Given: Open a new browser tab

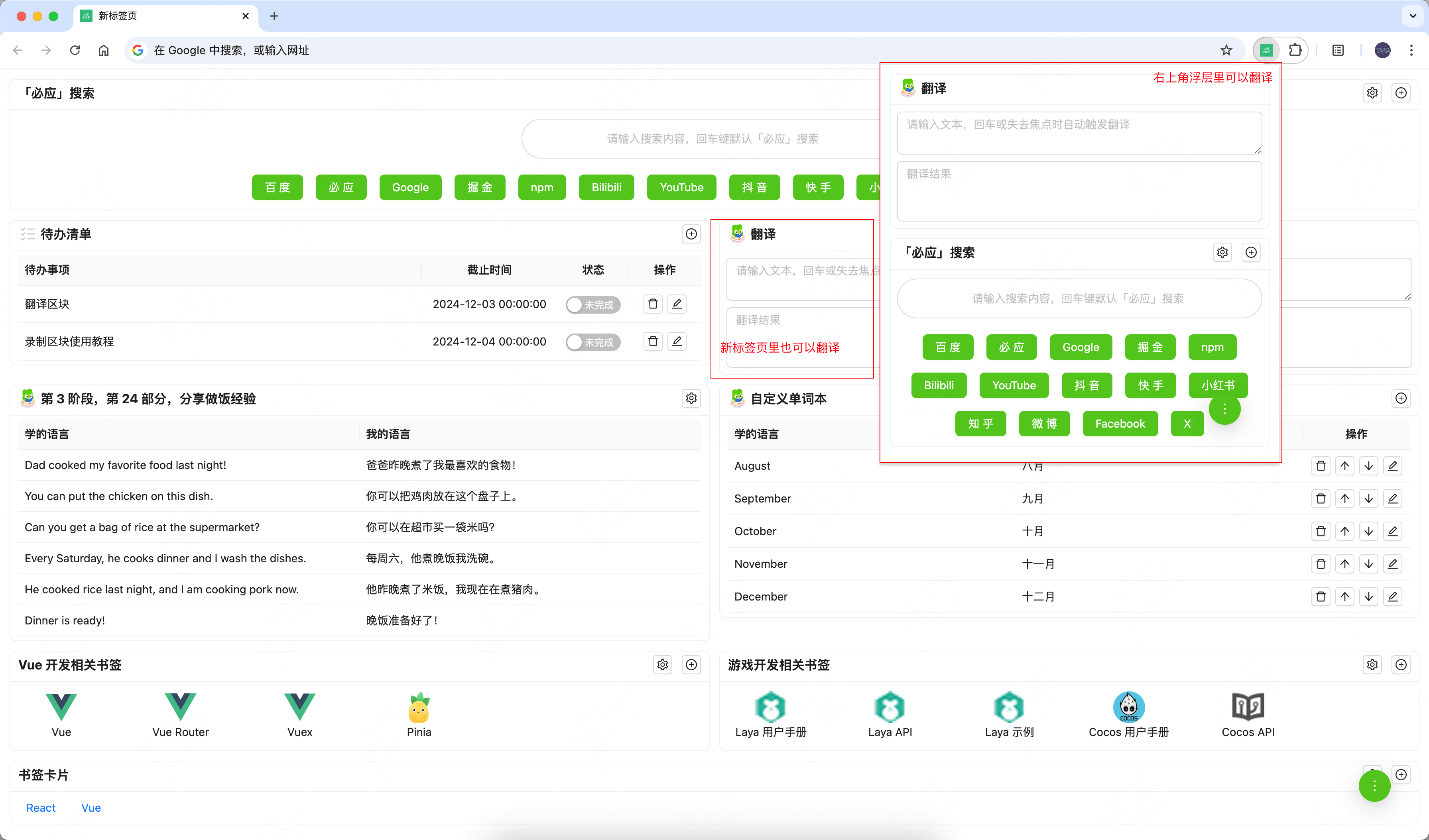Looking at the screenshot, I should coord(274,16).
